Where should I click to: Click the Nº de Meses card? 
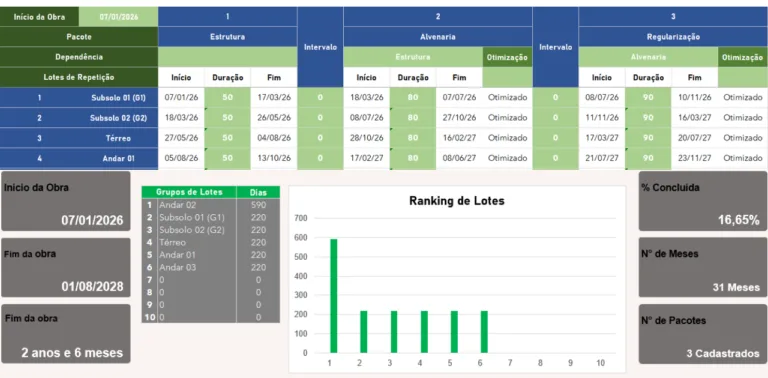pos(702,267)
